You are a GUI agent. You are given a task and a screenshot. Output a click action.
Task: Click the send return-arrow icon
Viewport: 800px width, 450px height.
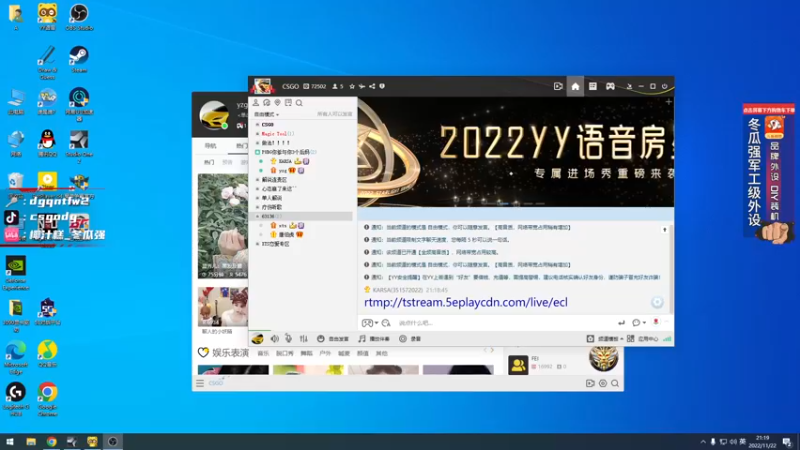tap(621, 322)
